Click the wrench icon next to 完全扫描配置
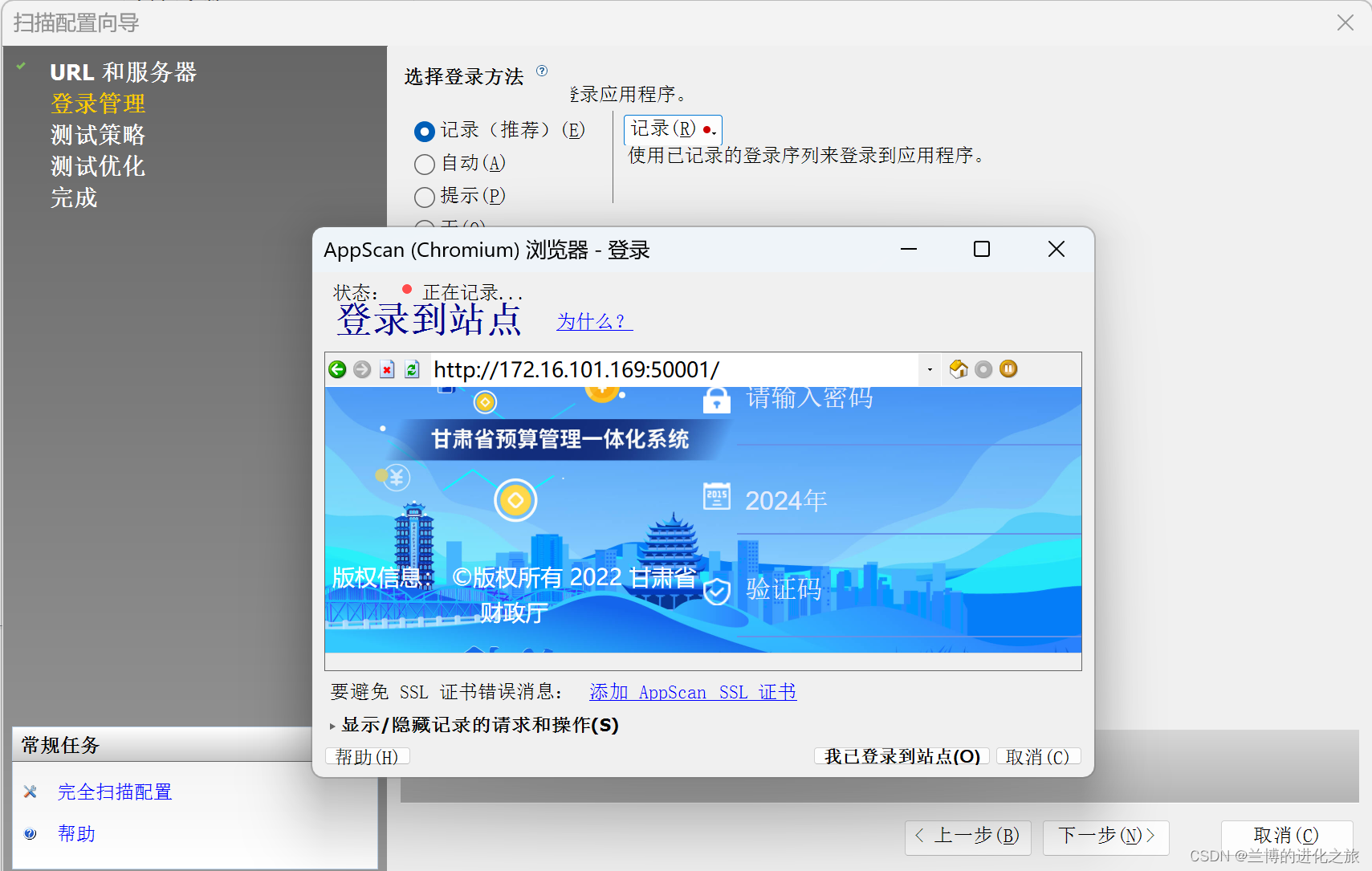 [30, 792]
